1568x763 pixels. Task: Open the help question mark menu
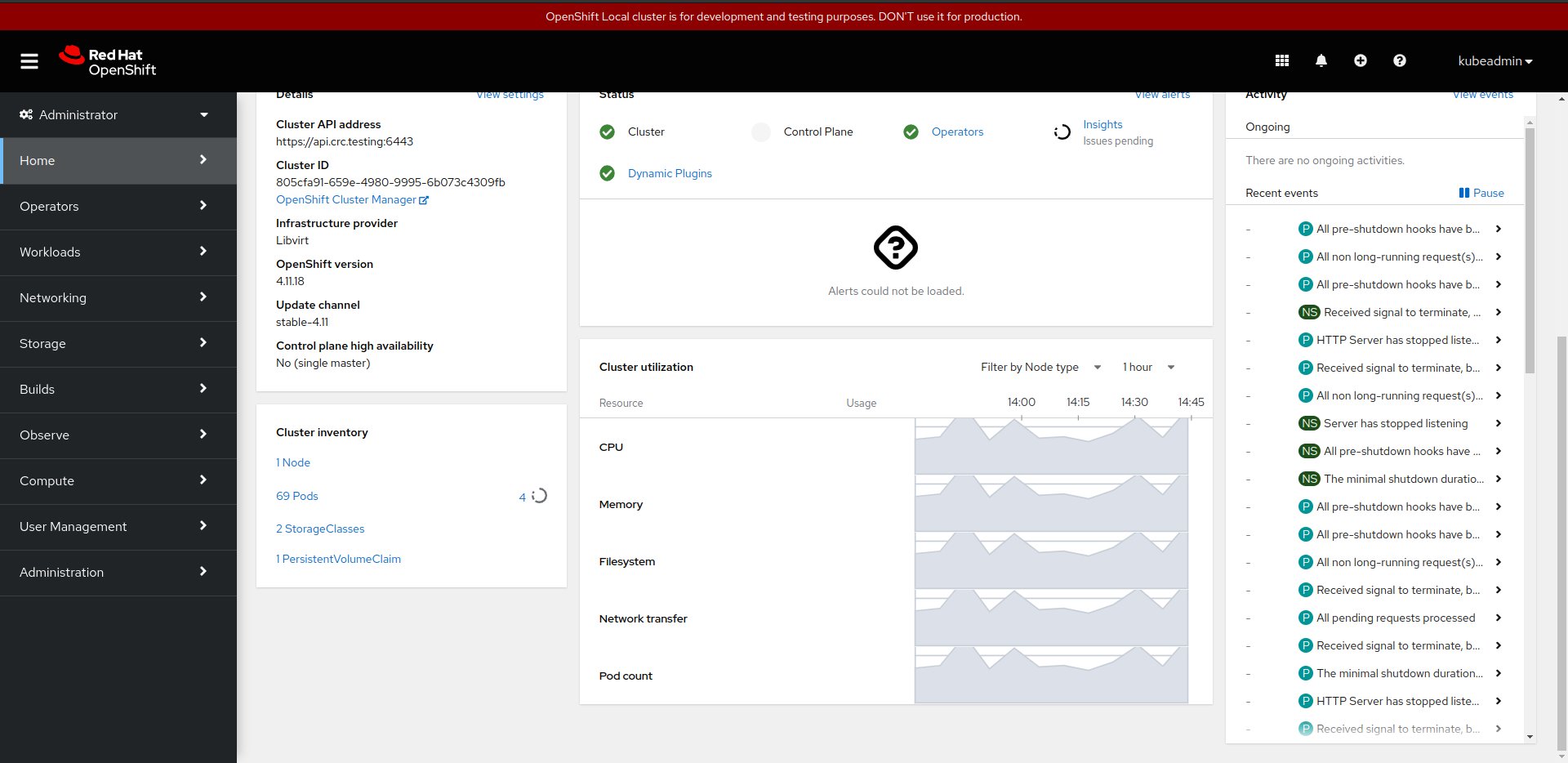(1400, 60)
